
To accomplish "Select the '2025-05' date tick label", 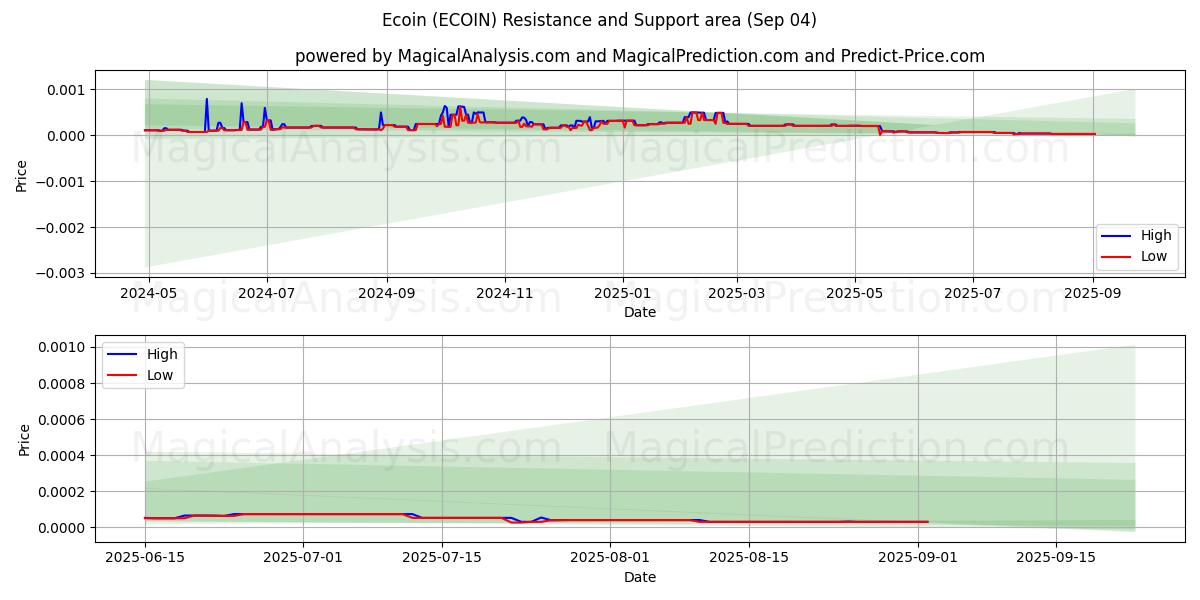I will [855, 294].
